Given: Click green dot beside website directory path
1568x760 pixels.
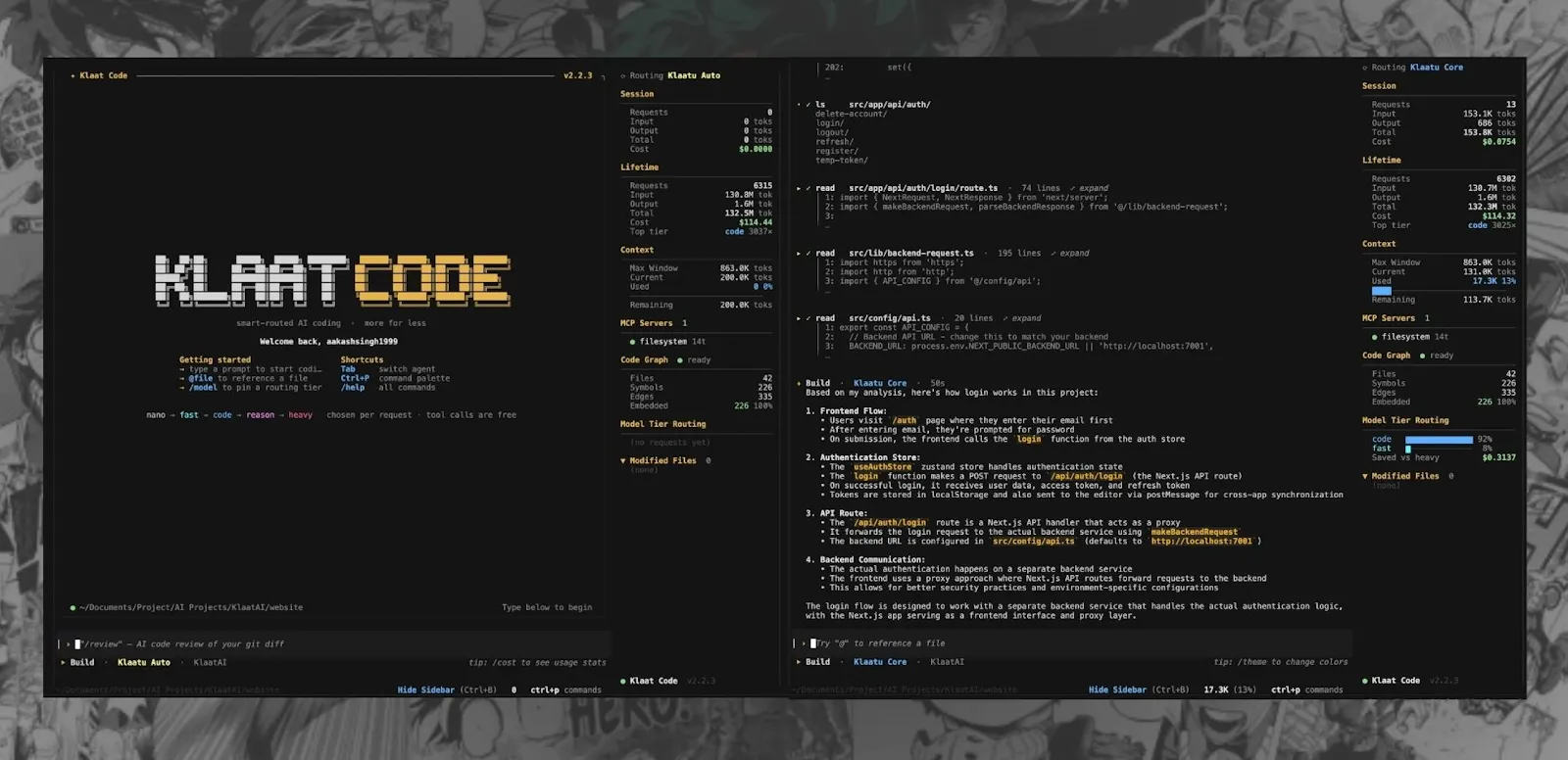Looking at the screenshot, I should coord(73,608).
